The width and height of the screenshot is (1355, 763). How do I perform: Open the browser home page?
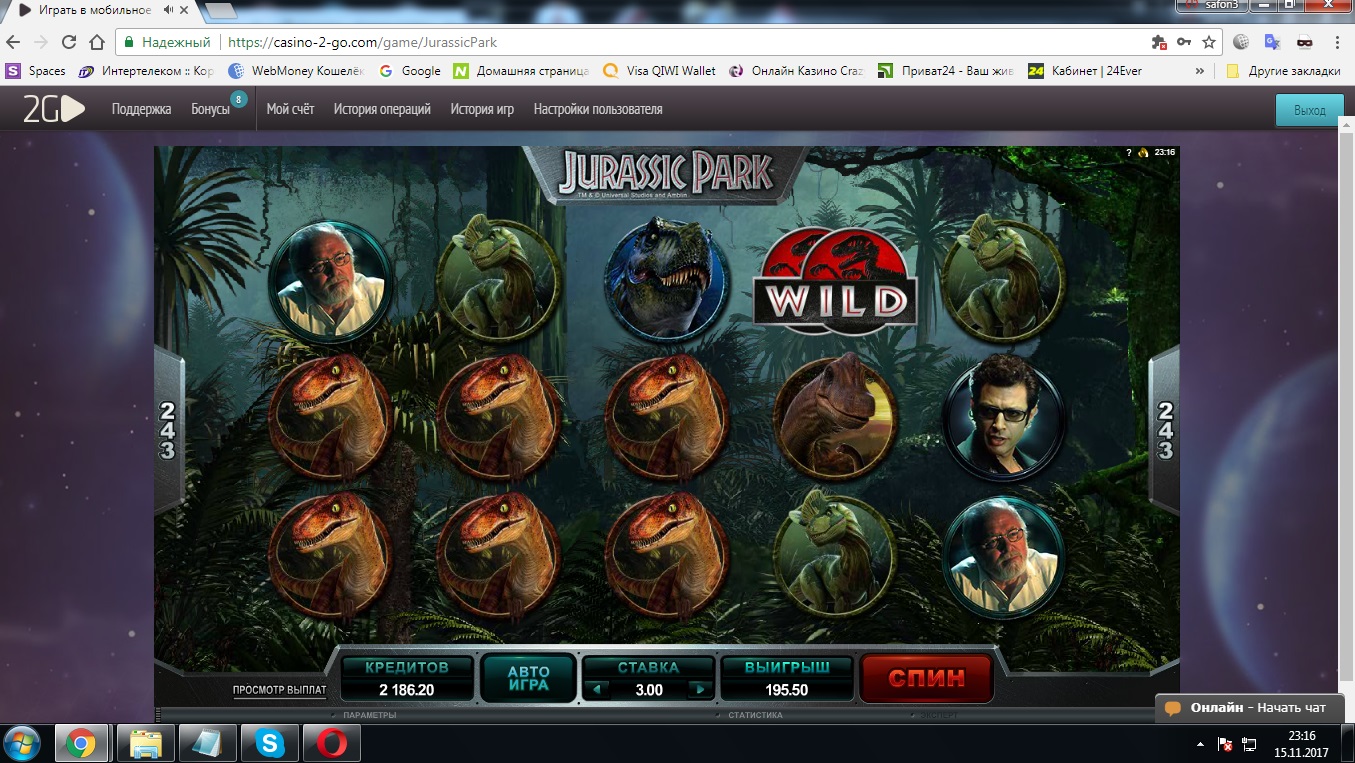(97, 42)
